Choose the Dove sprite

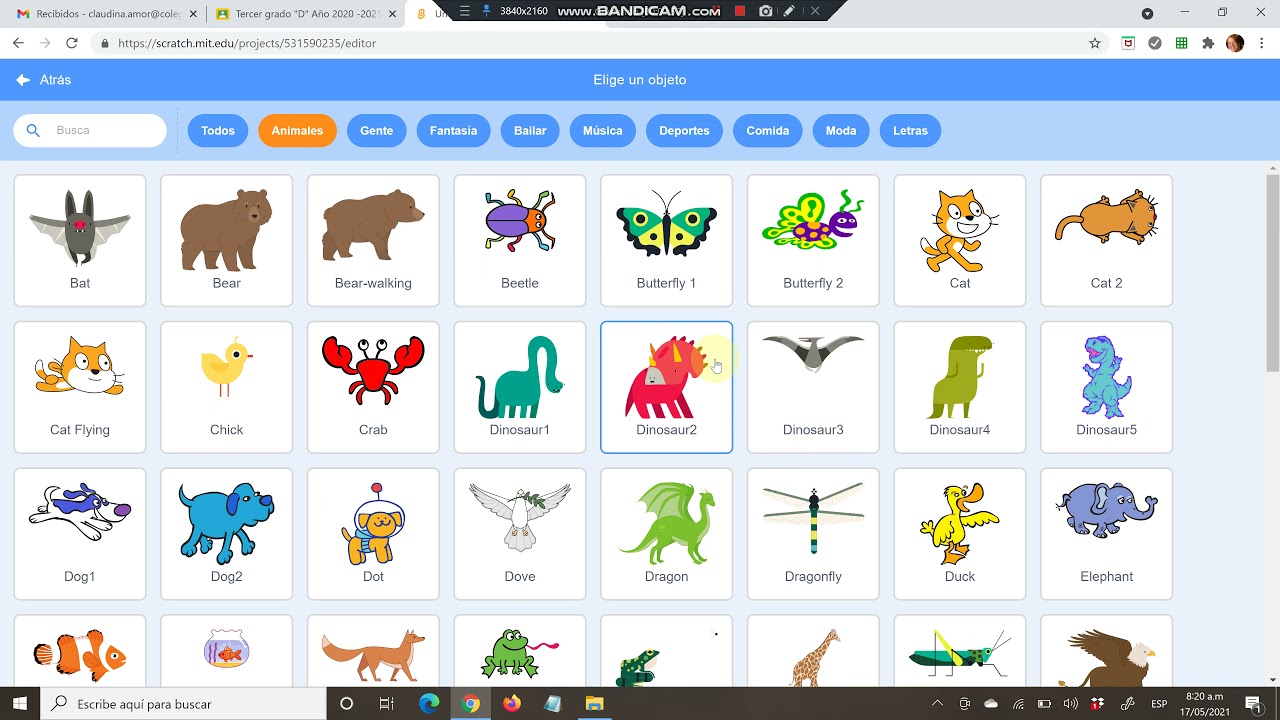pyautogui.click(x=520, y=534)
